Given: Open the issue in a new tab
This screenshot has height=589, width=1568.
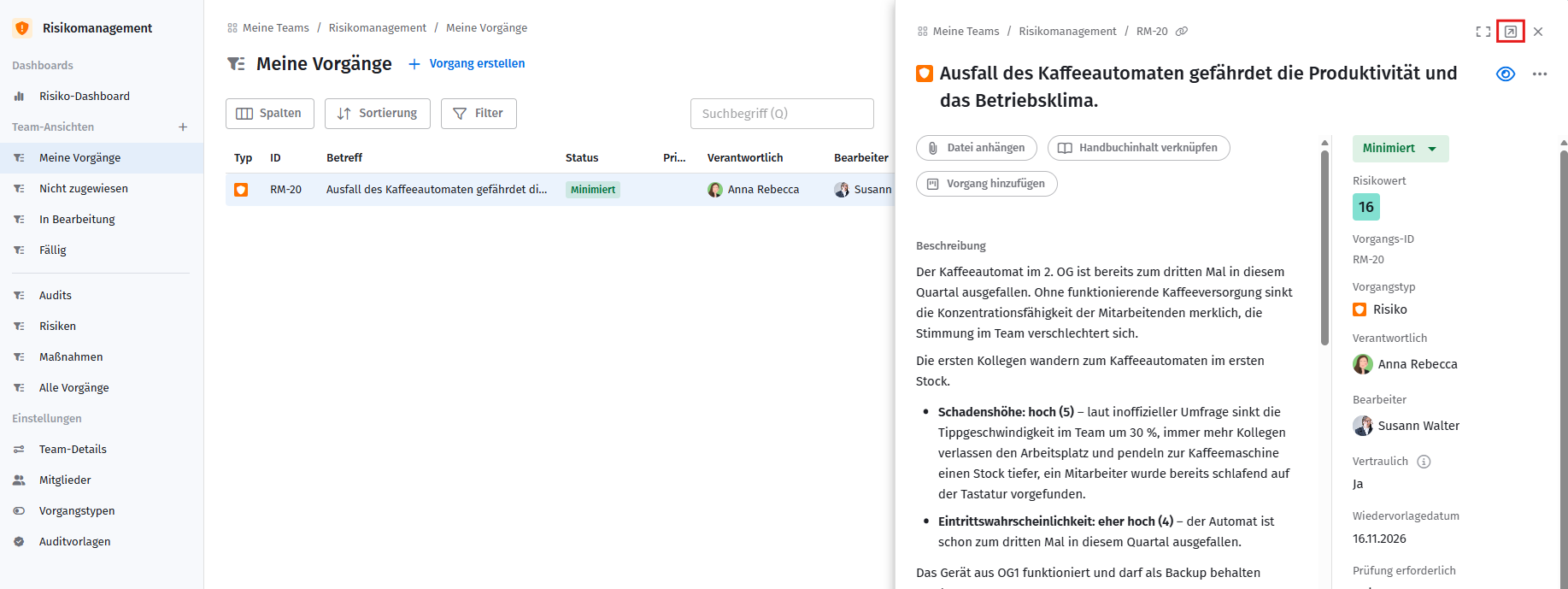Looking at the screenshot, I should pos(1510,32).
